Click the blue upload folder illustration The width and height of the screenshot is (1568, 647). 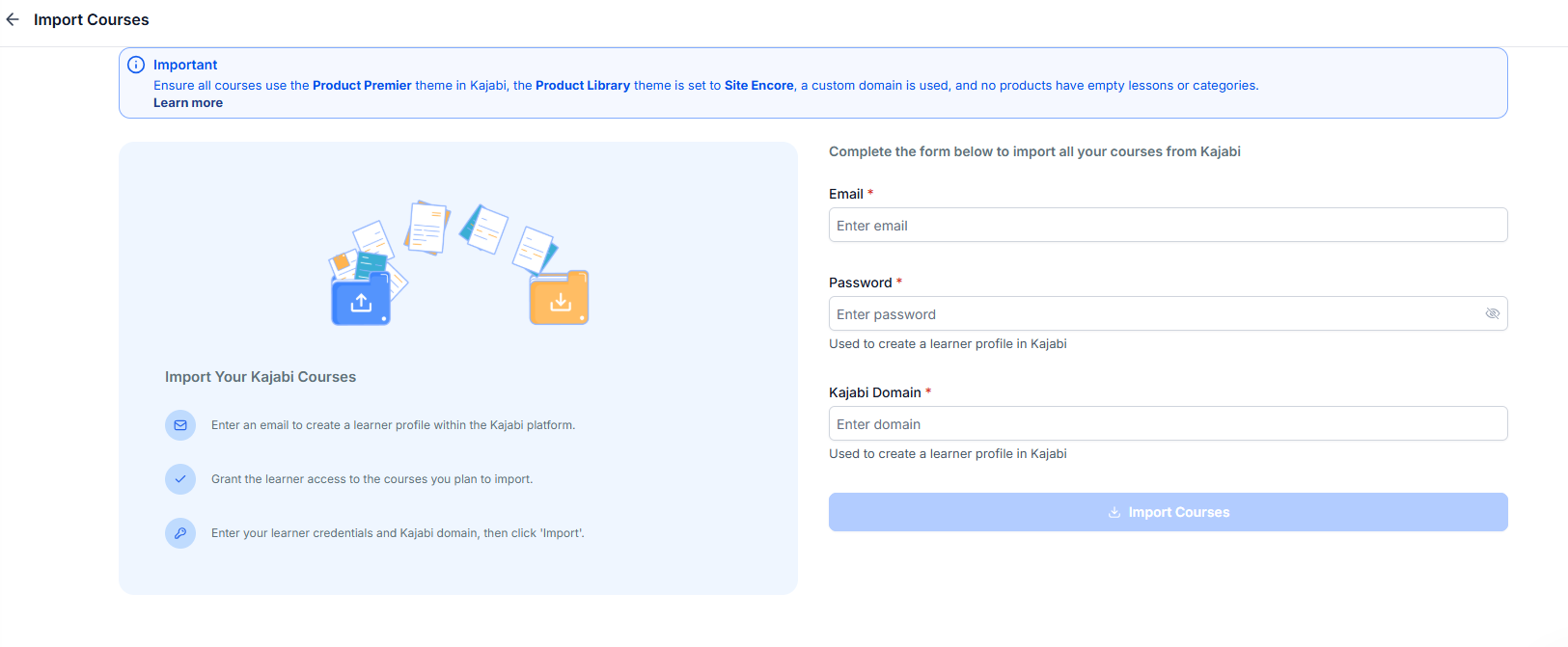click(x=361, y=301)
